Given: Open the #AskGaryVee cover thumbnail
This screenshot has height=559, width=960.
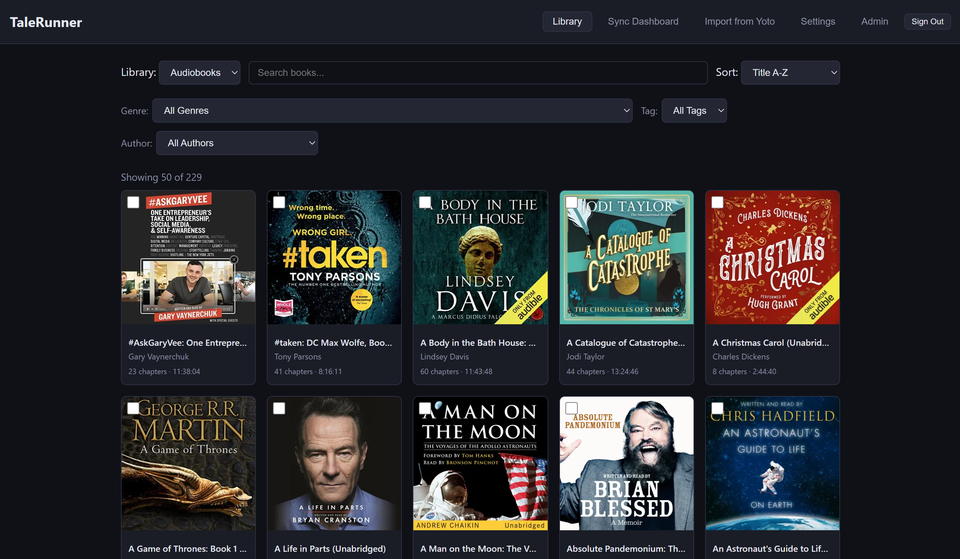Looking at the screenshot, I should [189, 257].
